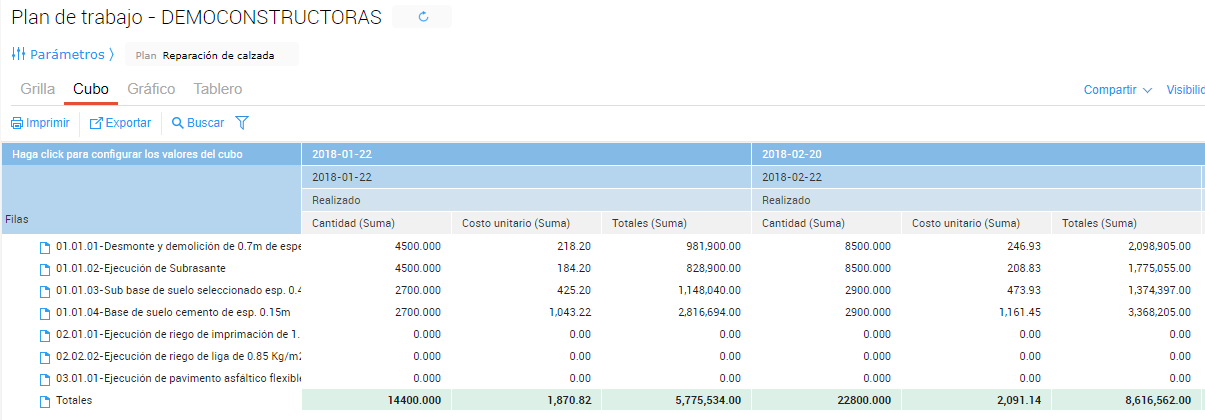Open the Compartir dropdown
The height and width of the screenshot is (420, 1205).
(1118, 90)
